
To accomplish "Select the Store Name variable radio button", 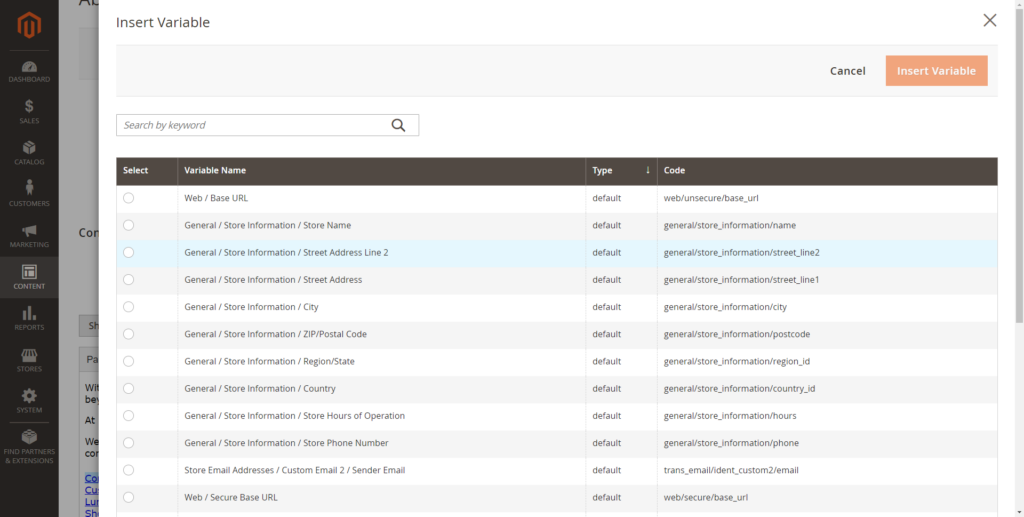I will pos(129,225).
